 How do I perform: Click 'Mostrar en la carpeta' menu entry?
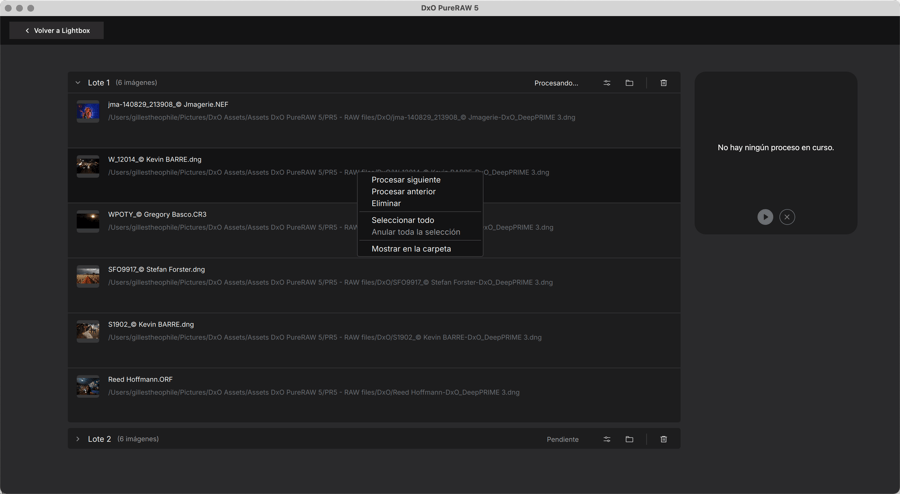(x=411, y=249)
